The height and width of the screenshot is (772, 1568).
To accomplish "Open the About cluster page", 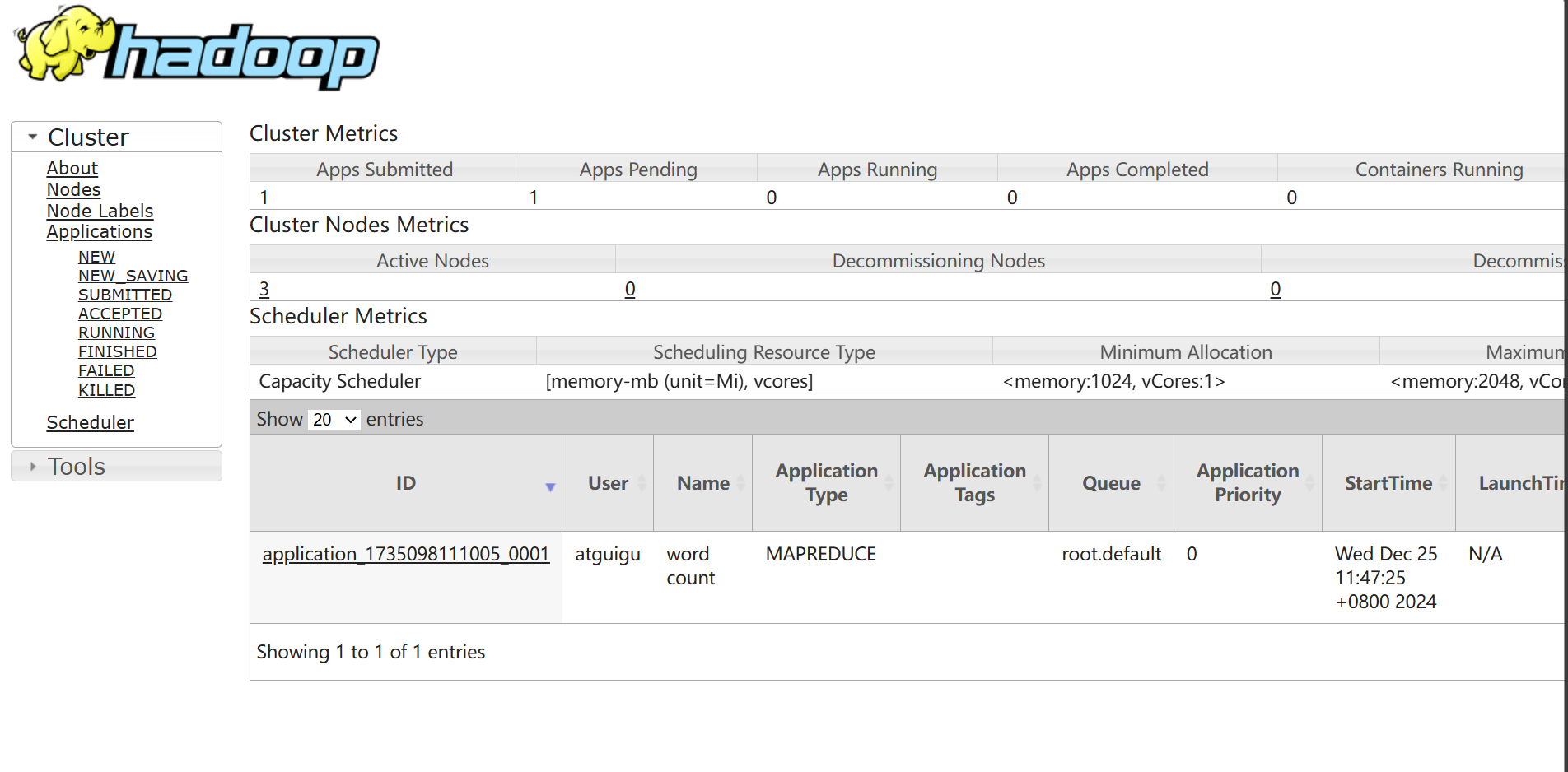I will [x=72, y=168].
